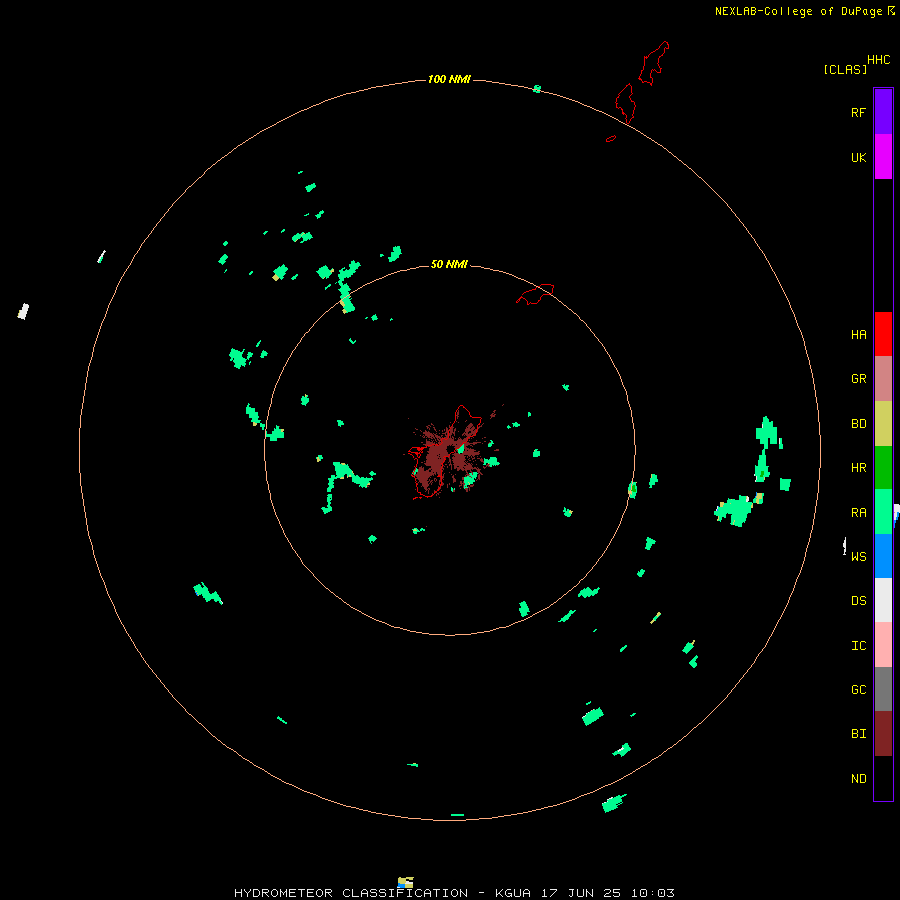Viewport: 900px width, 900px height.
Task: Click the "RF" legend label
Action: pos(858,112)
